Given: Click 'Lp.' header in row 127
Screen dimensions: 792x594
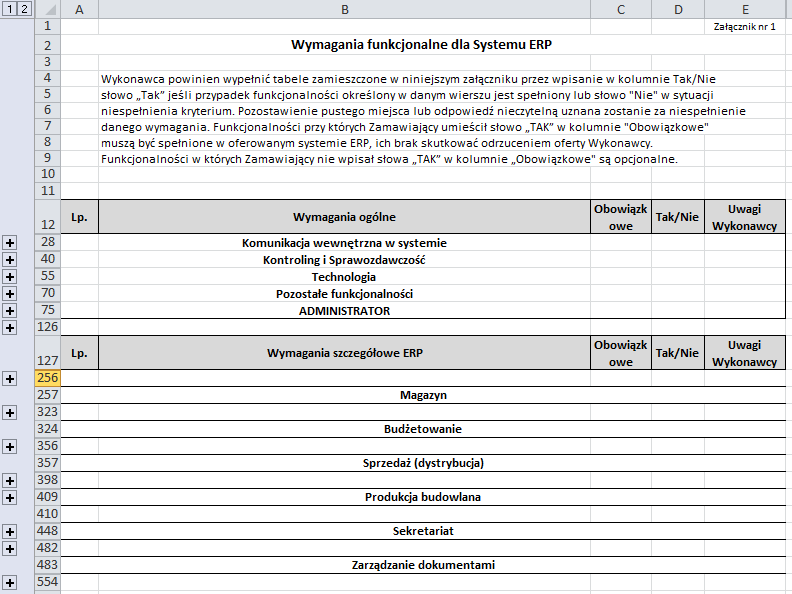Looking at the screenshot, I should point(79,353).
